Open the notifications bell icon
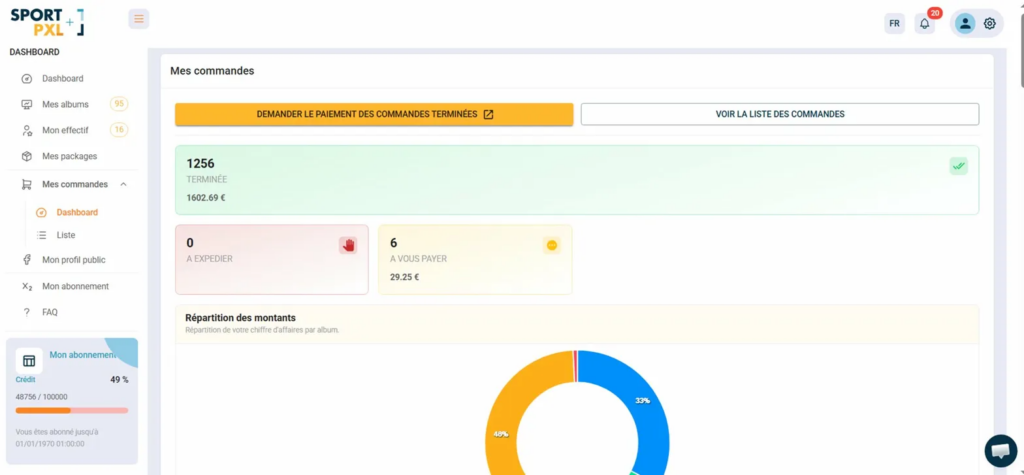1024x475 pixels. (x=924, y=23)
